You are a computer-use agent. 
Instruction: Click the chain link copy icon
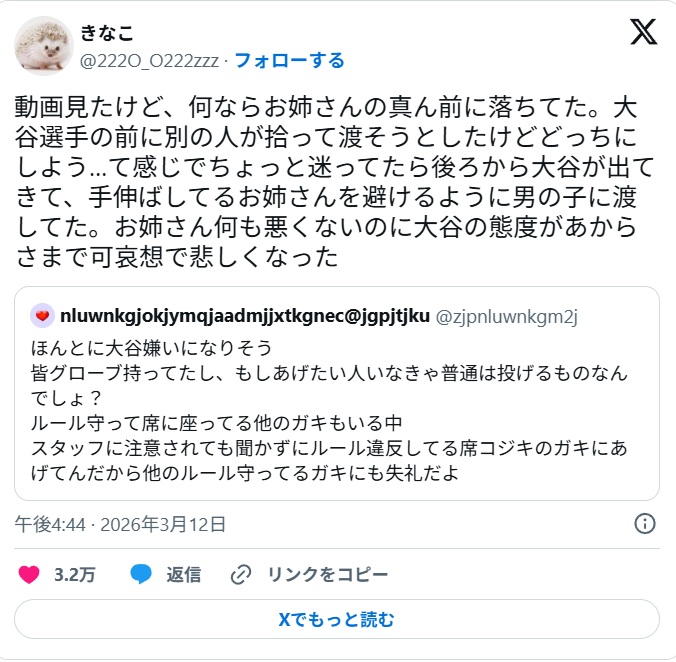tap(241, 575)
